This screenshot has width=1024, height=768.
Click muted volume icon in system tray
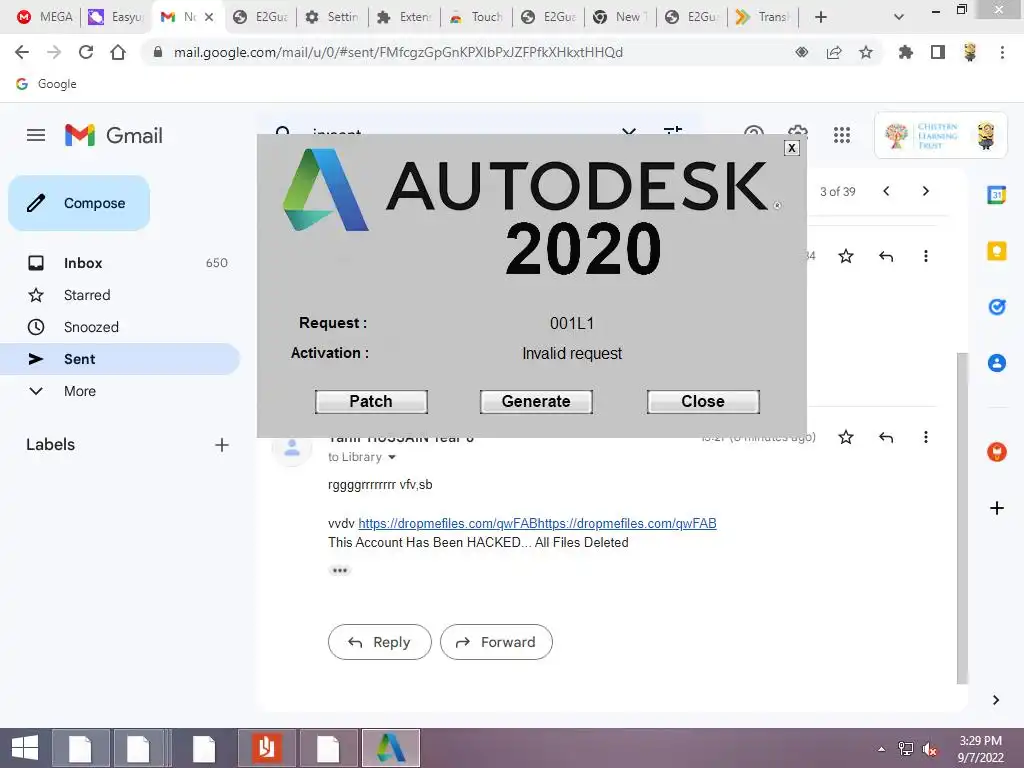pyautogui.click(x=929, y=749)
